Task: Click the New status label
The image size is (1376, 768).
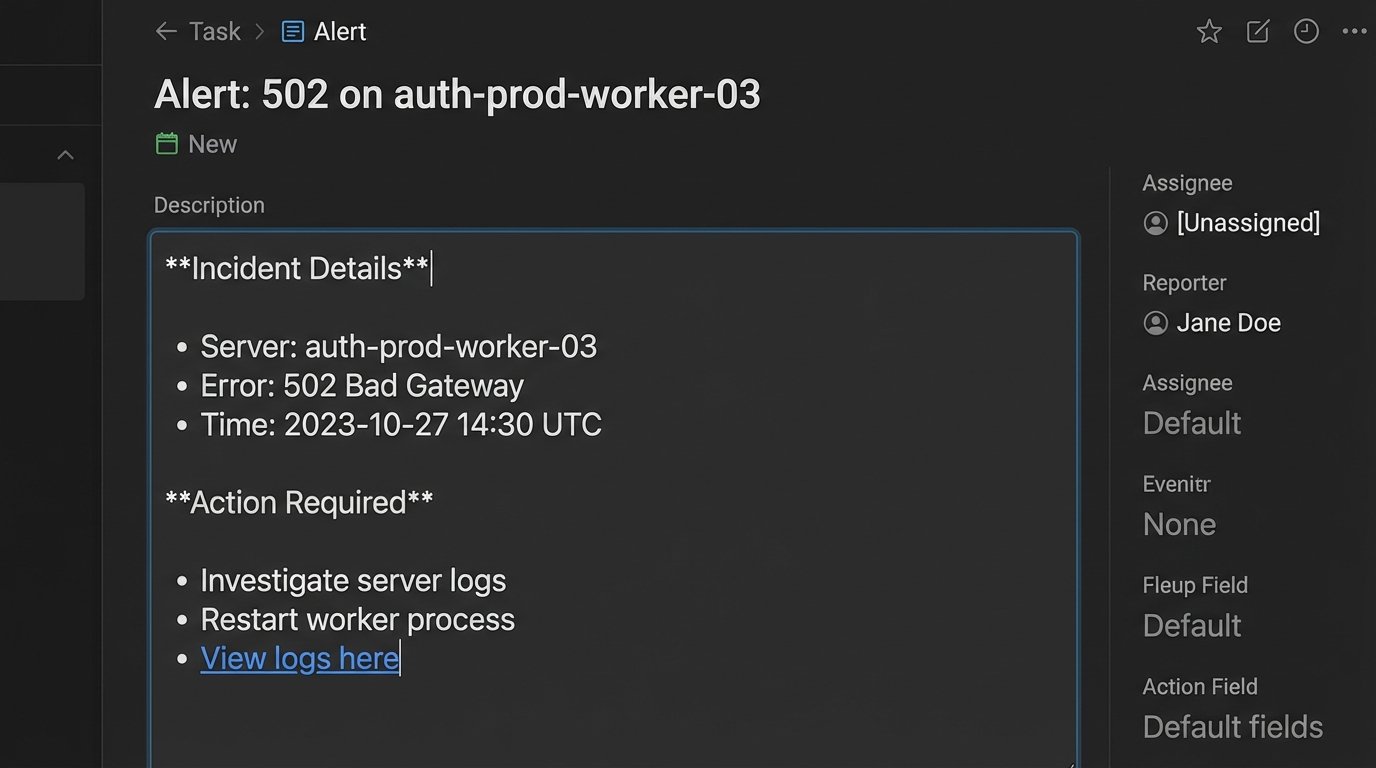Action: (x=212, y=144)
